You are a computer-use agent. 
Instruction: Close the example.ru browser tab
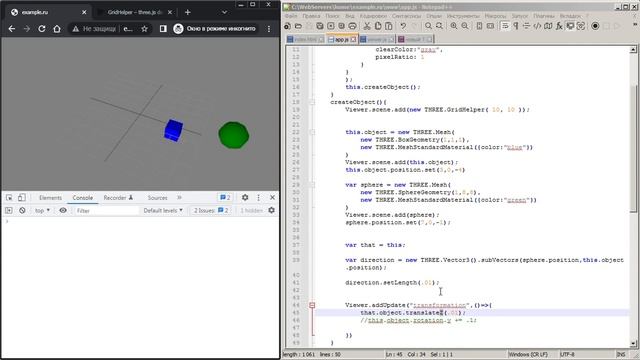tap(84, 12)
